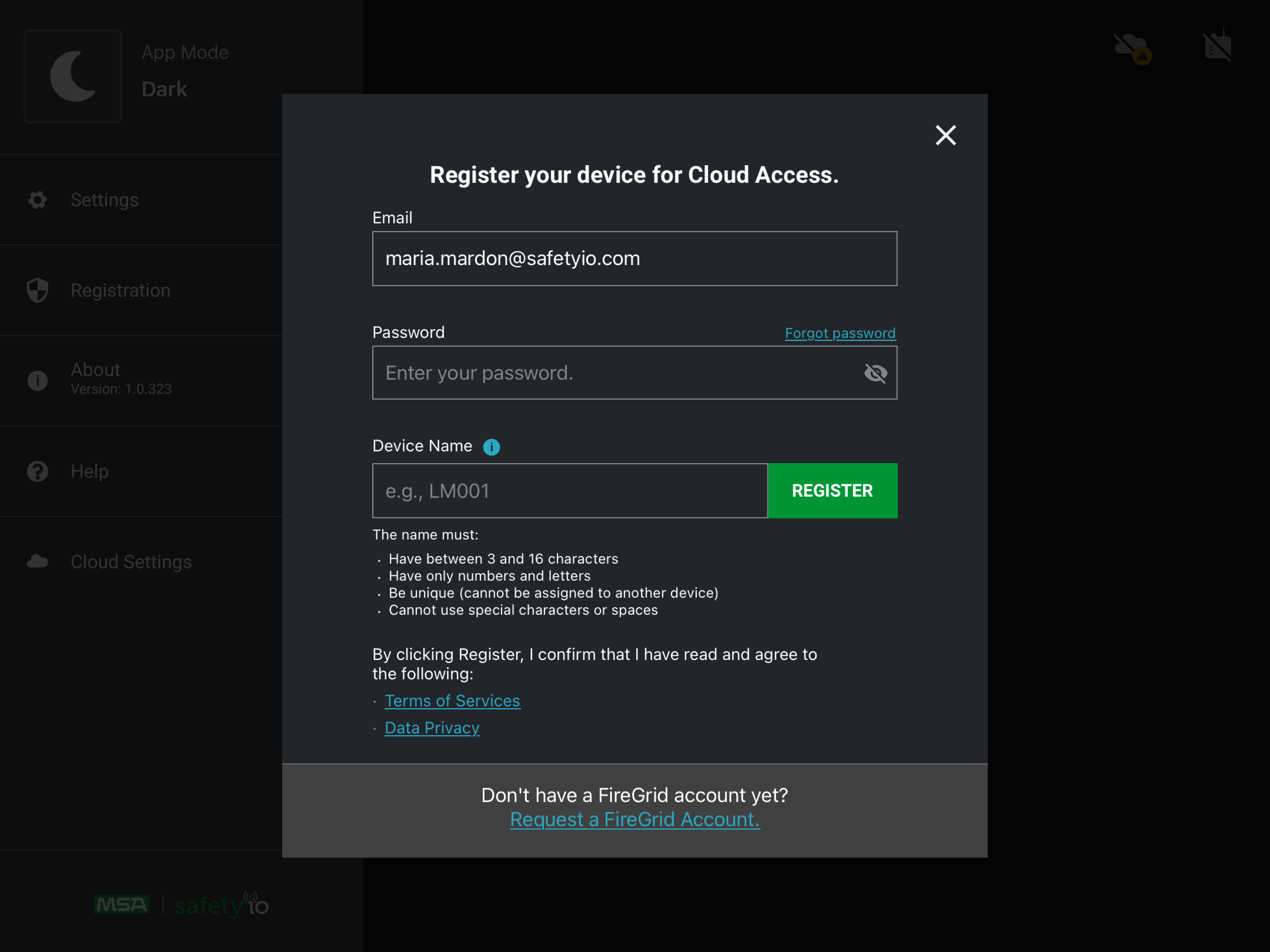Open the Forgot password link
The height and width of the screenshot is (952, 1270).
(x=840, y=333)
